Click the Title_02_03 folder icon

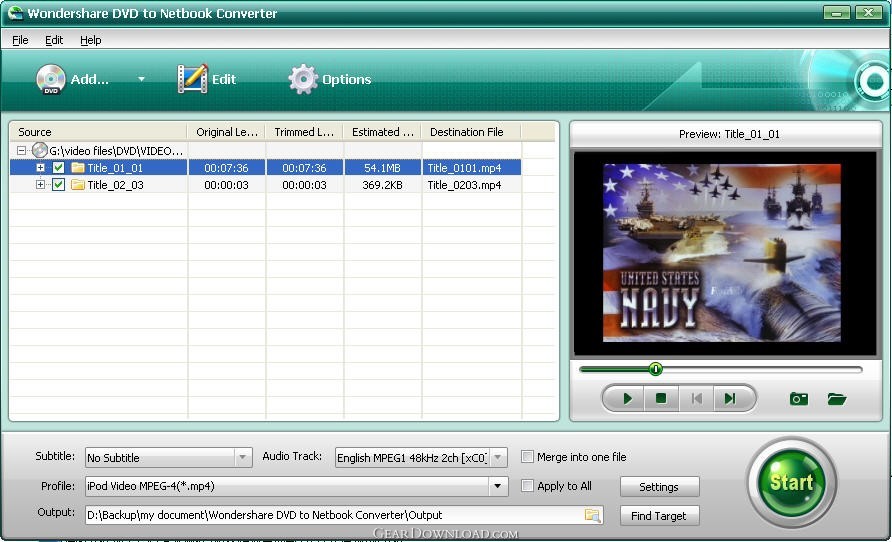coord(78,184)
